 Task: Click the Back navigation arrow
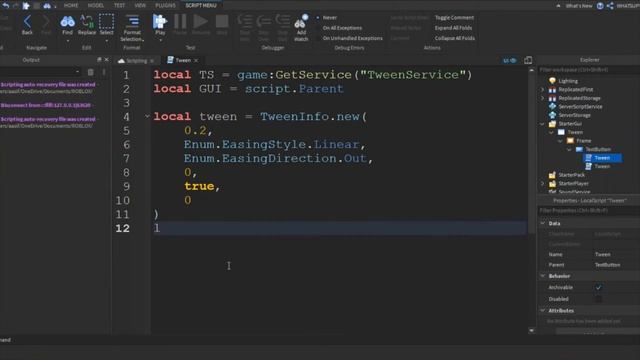[x=27, y=21]
